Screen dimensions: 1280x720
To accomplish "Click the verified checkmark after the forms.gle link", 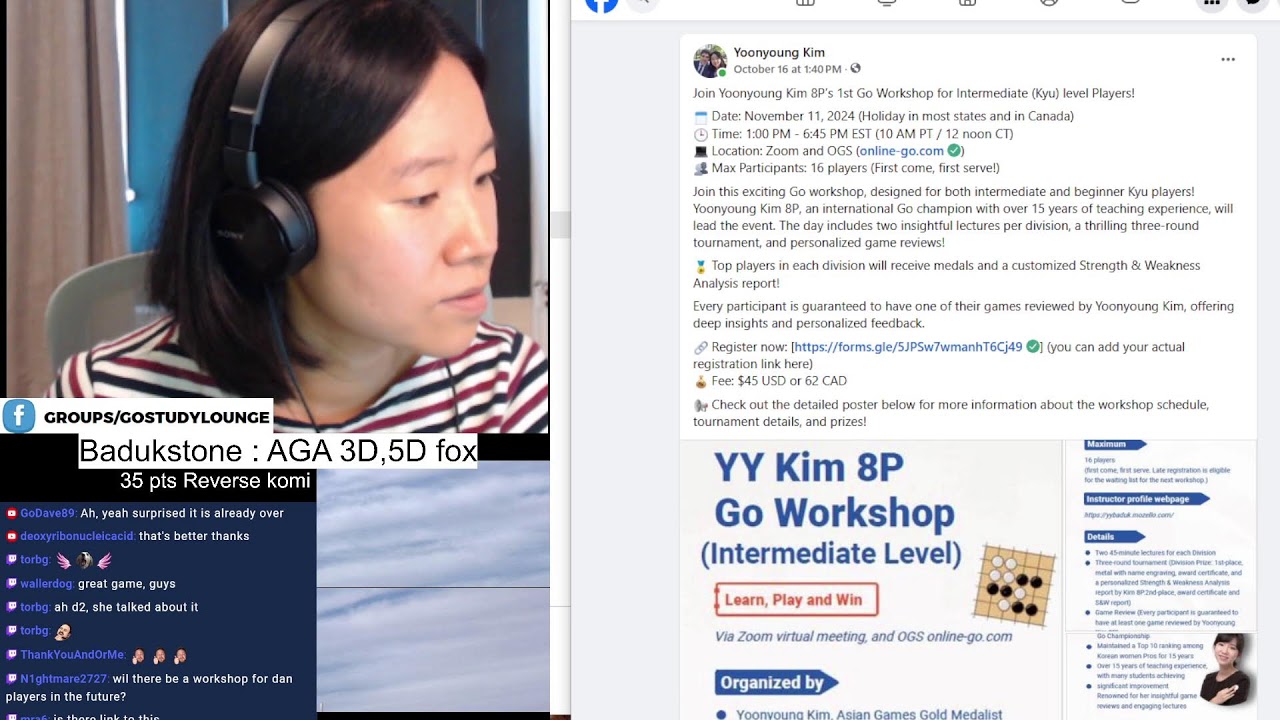I will coord(1032,347).
